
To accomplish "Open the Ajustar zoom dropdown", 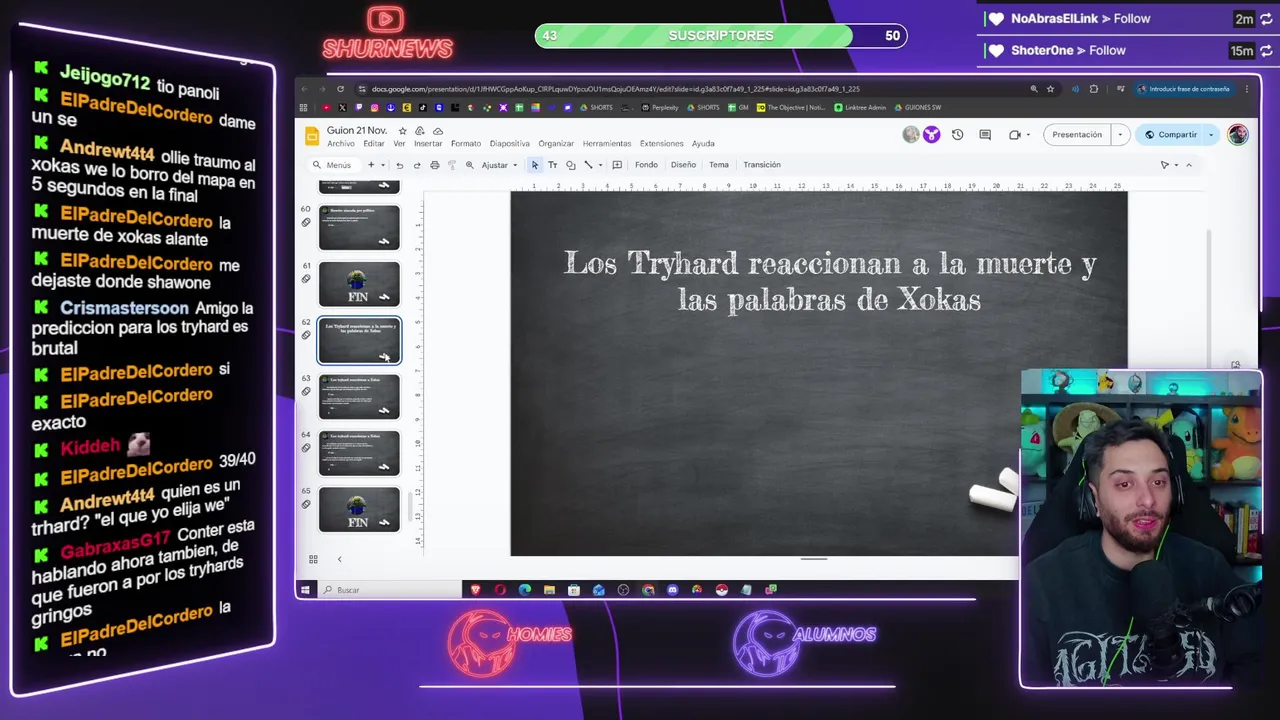I will (x=499, y=165).
